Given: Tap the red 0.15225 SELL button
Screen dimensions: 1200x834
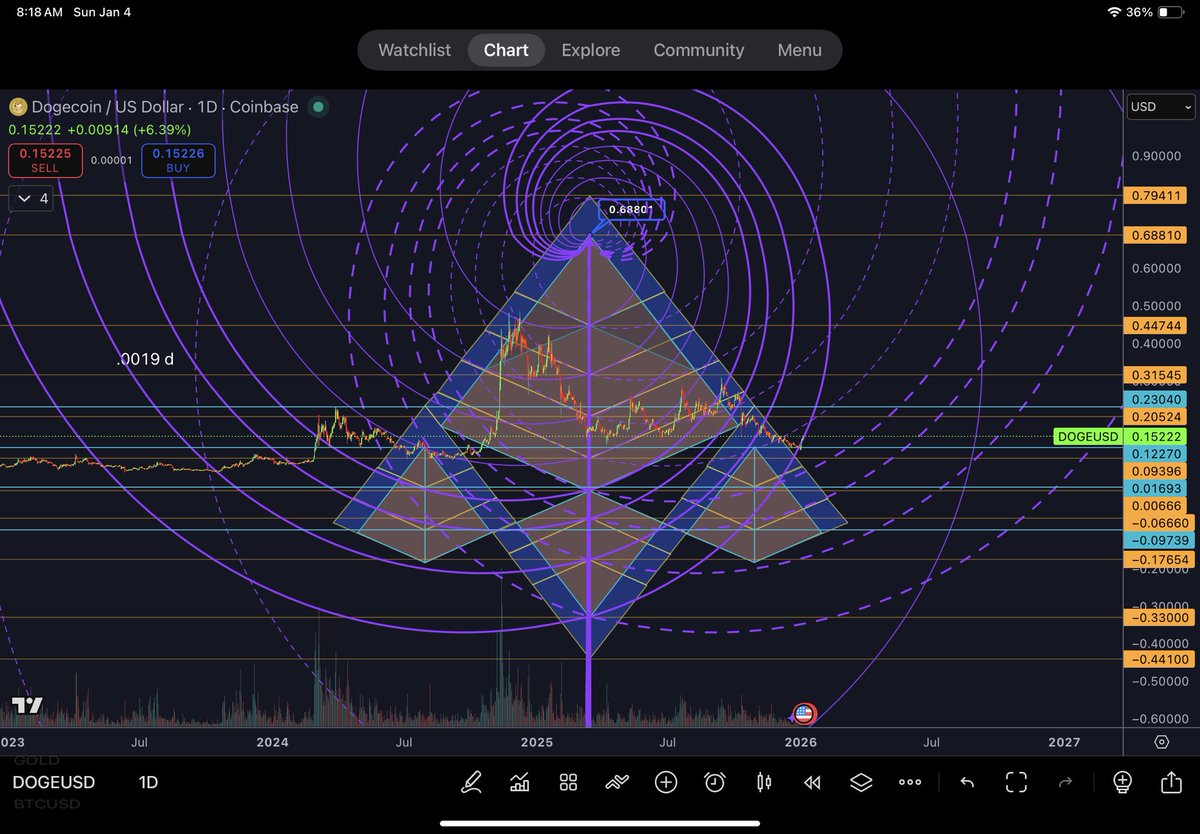Looking at the screenshot, I should coord(45,160).
